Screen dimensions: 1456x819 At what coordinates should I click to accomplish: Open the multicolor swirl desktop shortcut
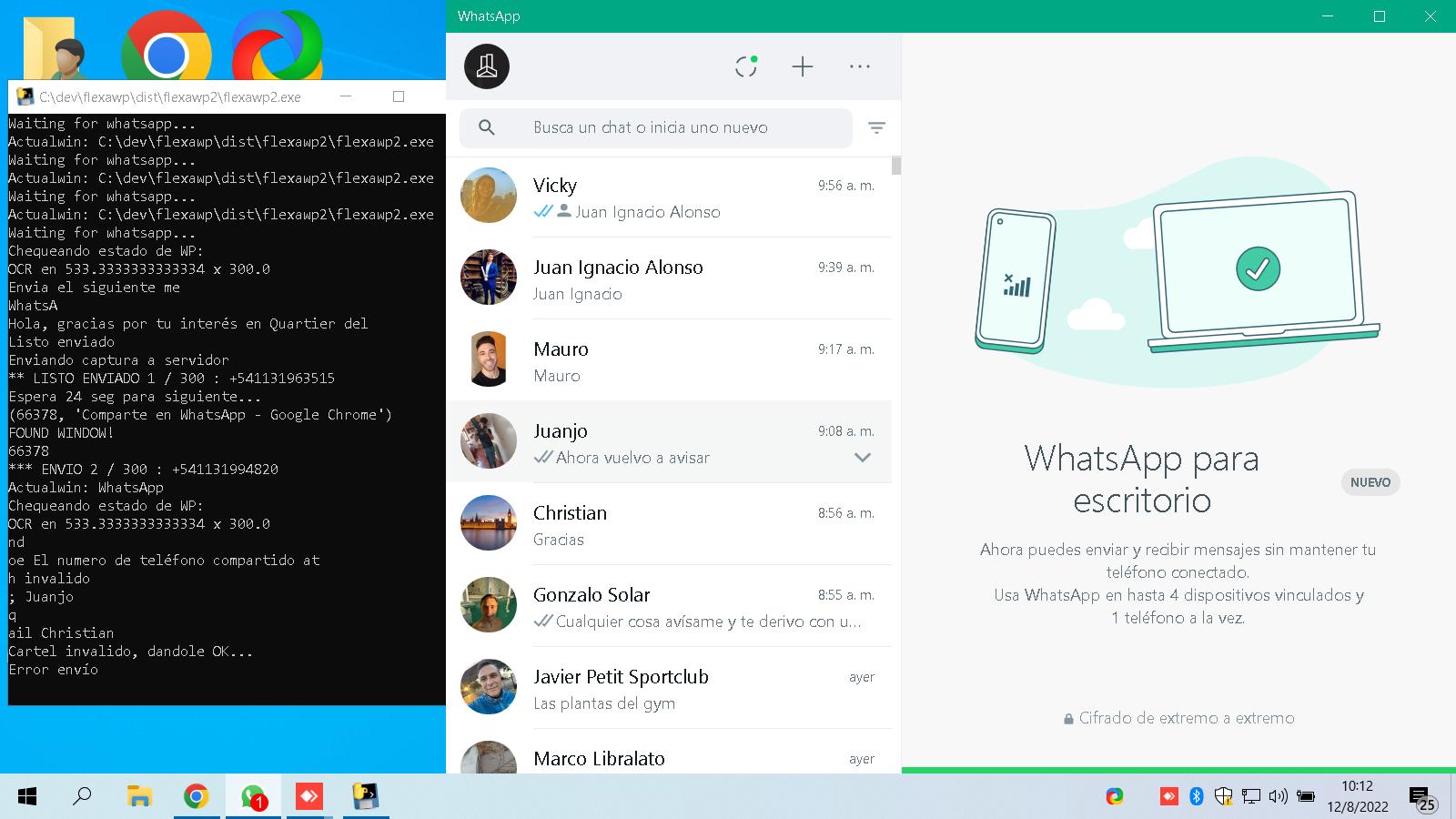tap(277, 45)
